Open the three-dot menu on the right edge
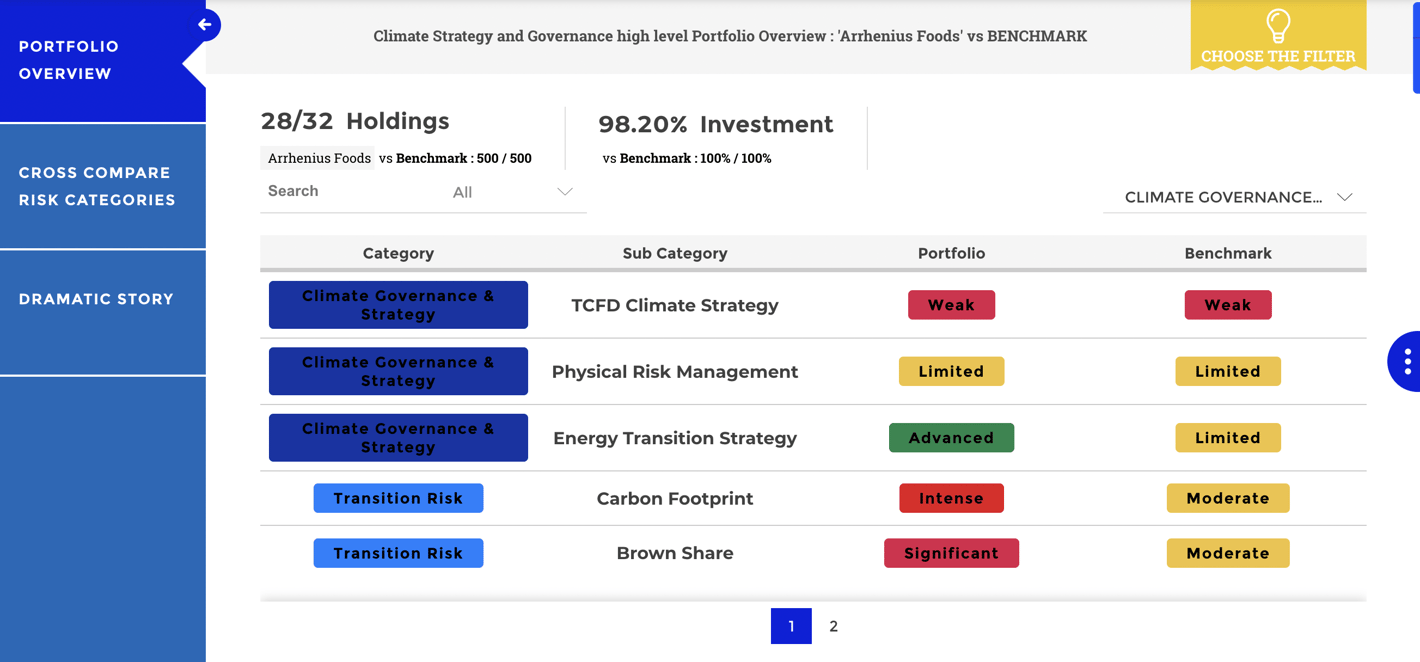This screenshot has width=1420, height=662. (1407, 361)
